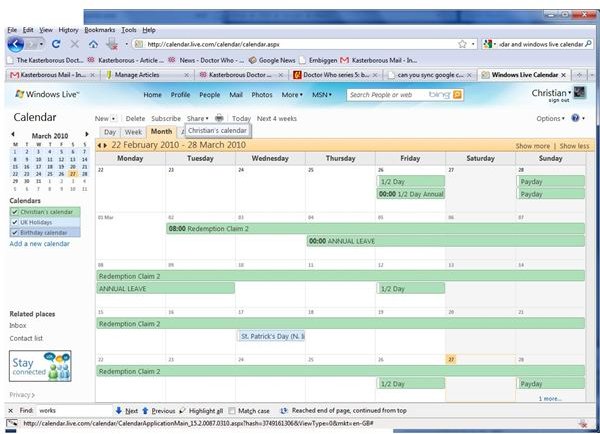This screenshot has height=434, width=600.
Task: Click the downloads arrow toolbar icon
Action: pyautogui.click(x=112, y=44)
